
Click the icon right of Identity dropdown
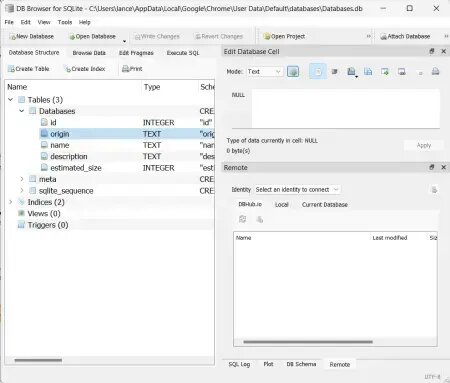pos(434,190)
